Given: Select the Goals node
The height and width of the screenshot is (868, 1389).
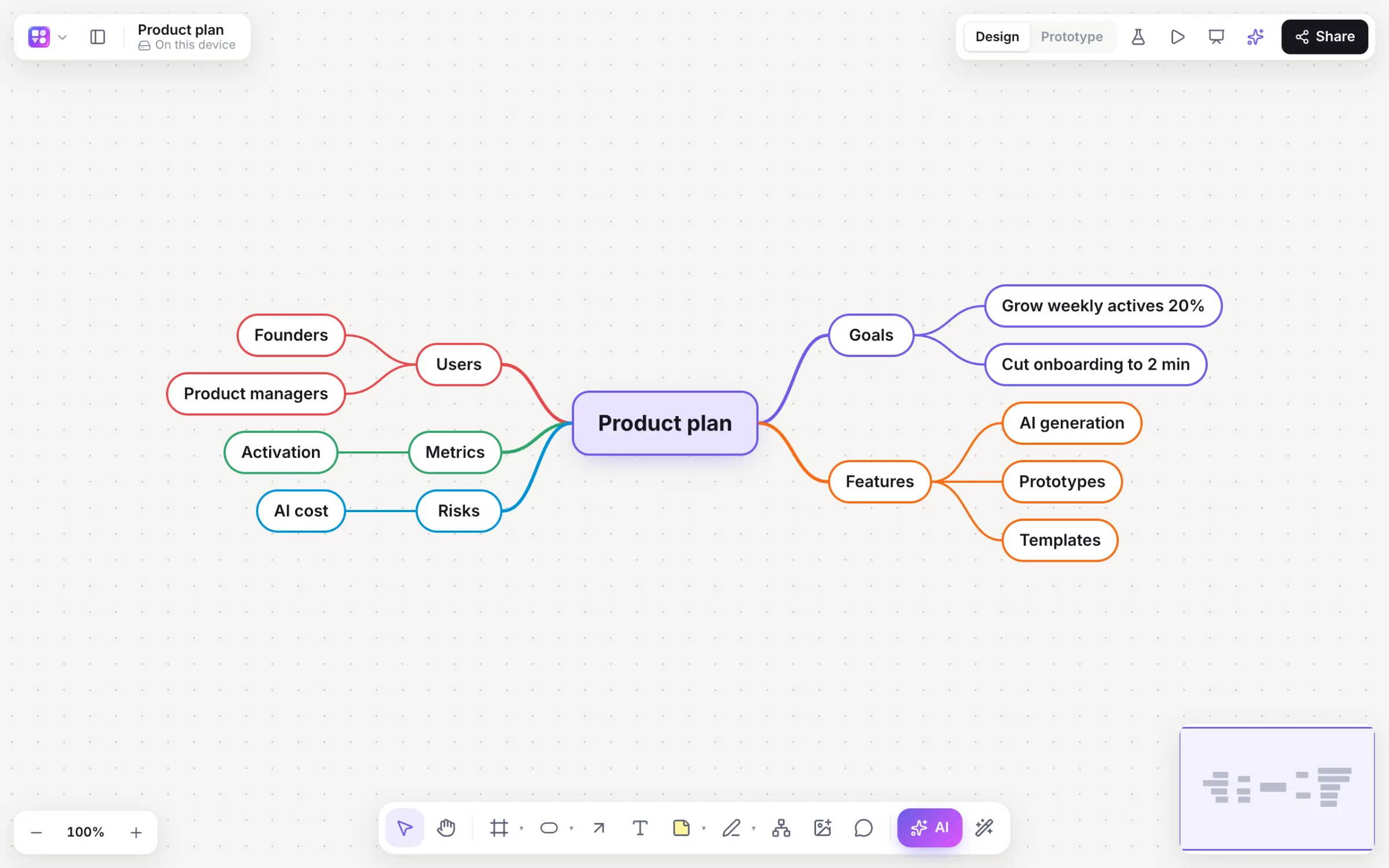Looking at the screenshot, I should 871,335.
